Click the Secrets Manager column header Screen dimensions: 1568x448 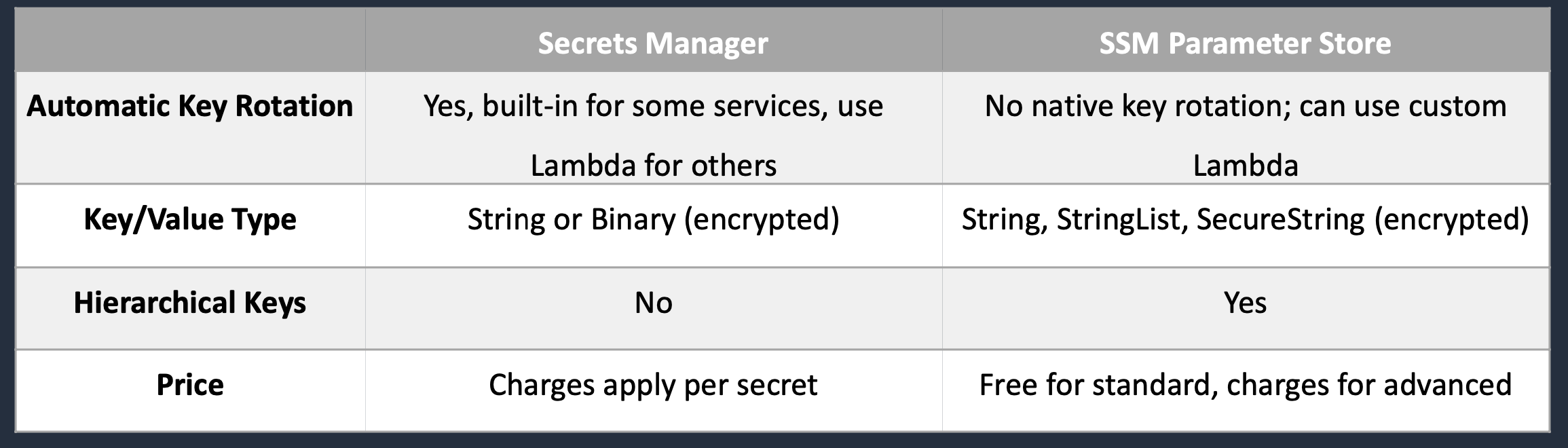coord(653,43)
